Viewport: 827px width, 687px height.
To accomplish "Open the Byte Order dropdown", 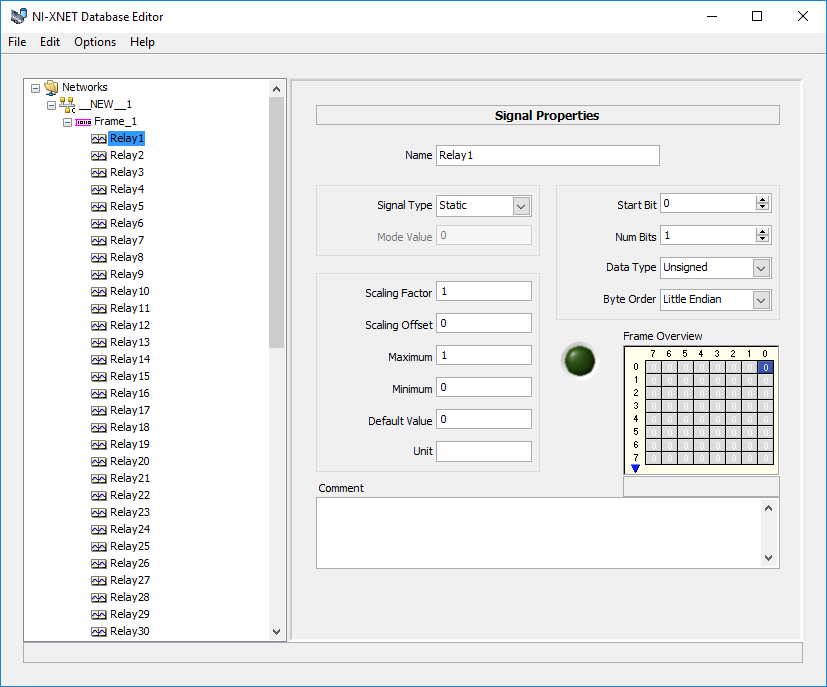I will pyautogui.click(x=761, y=301).
